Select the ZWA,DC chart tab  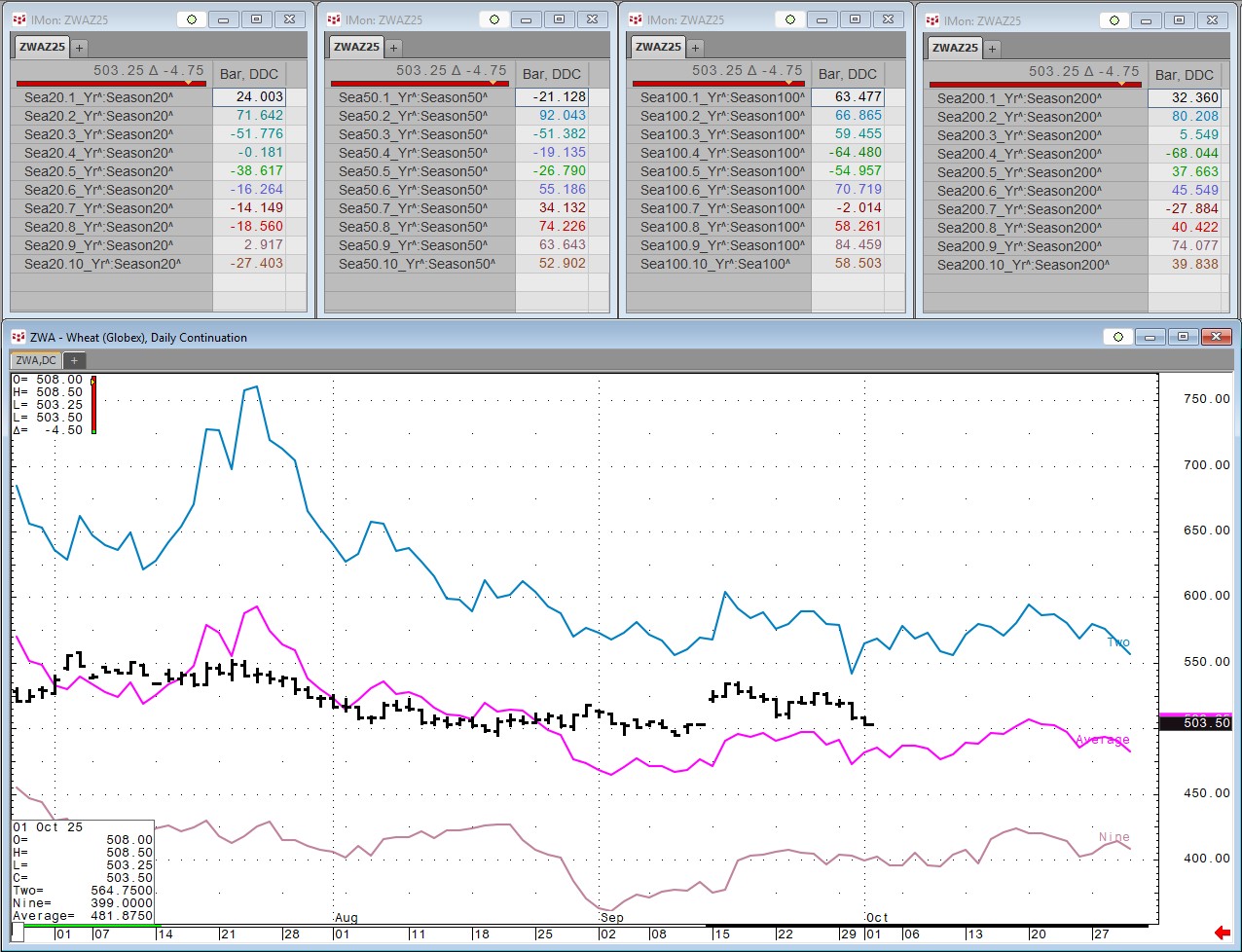coord(36,360)
